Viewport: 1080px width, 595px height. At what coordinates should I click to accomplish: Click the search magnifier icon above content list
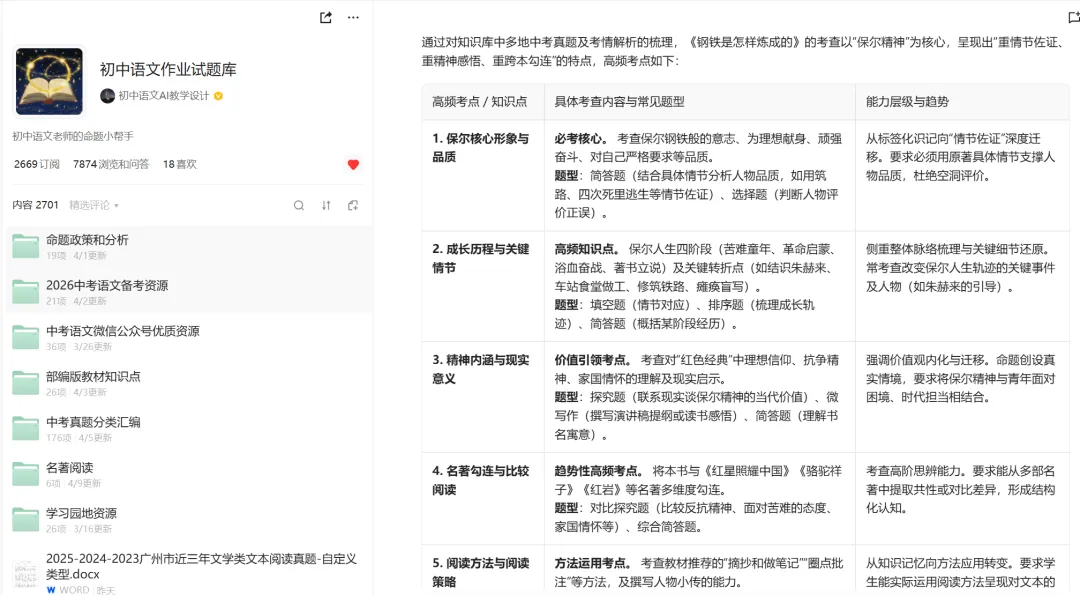[299, 204]
